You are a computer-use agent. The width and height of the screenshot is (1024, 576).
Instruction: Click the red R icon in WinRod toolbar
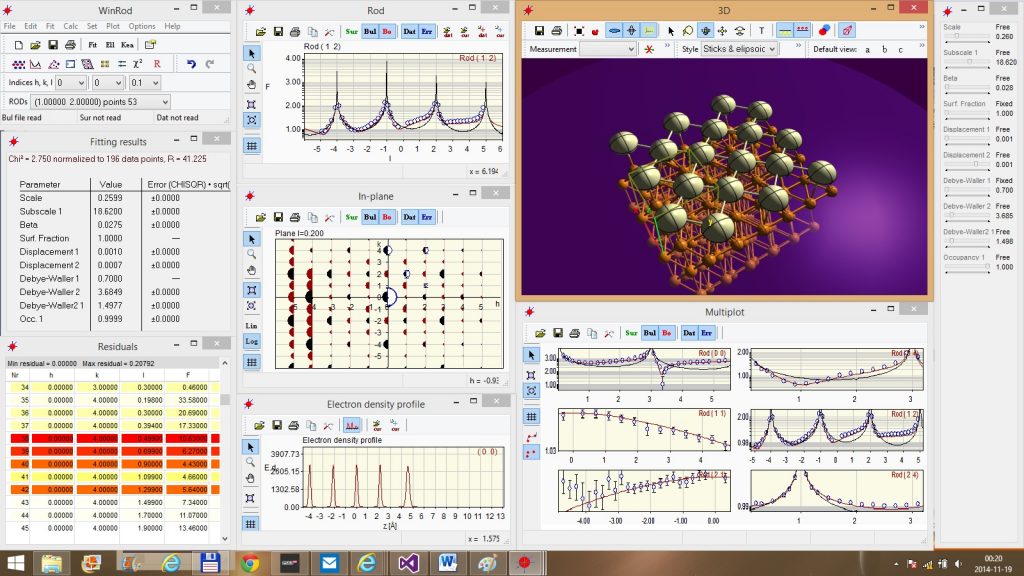[157, 64]
